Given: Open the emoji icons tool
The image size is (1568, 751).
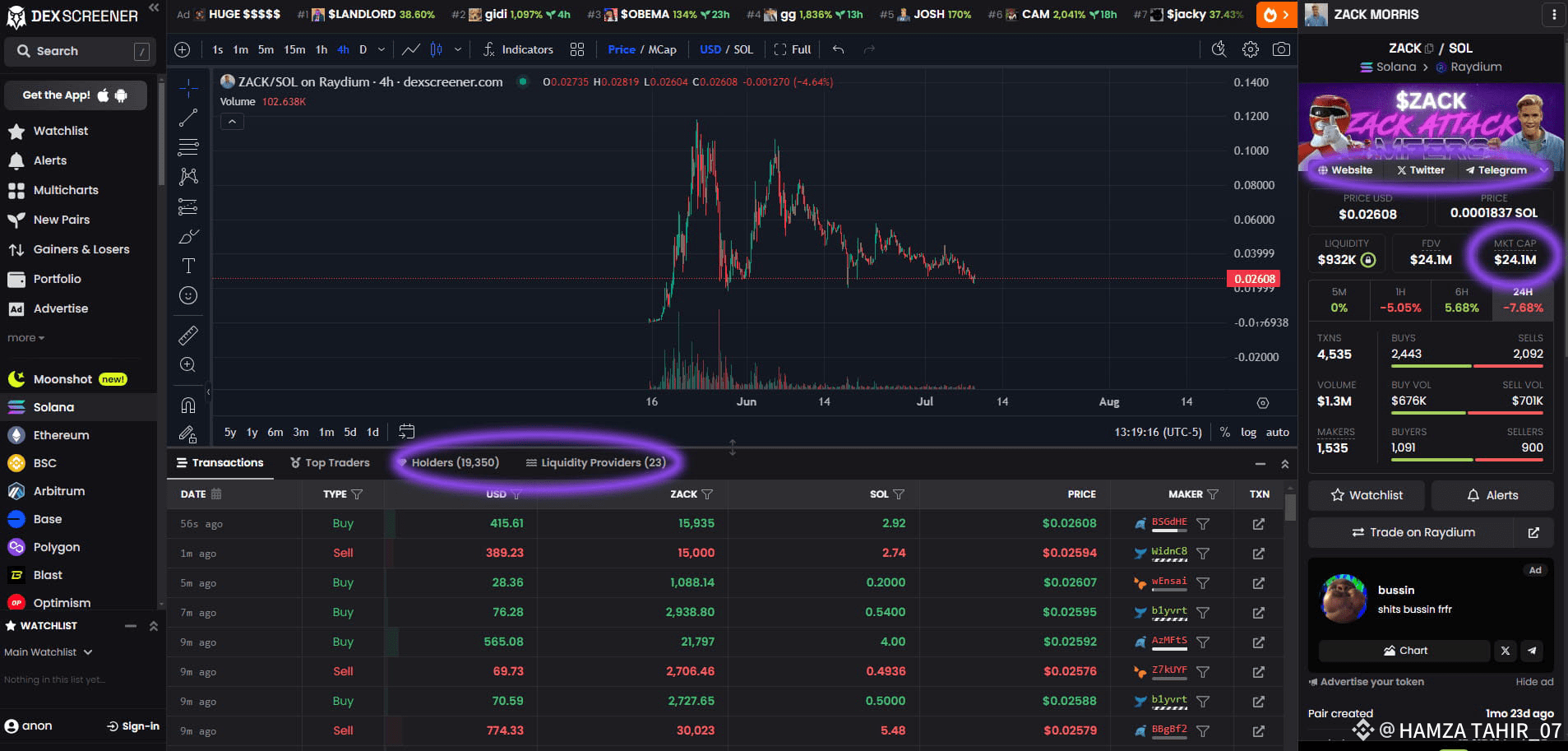Looking at the screenshot, I should 188,295.
